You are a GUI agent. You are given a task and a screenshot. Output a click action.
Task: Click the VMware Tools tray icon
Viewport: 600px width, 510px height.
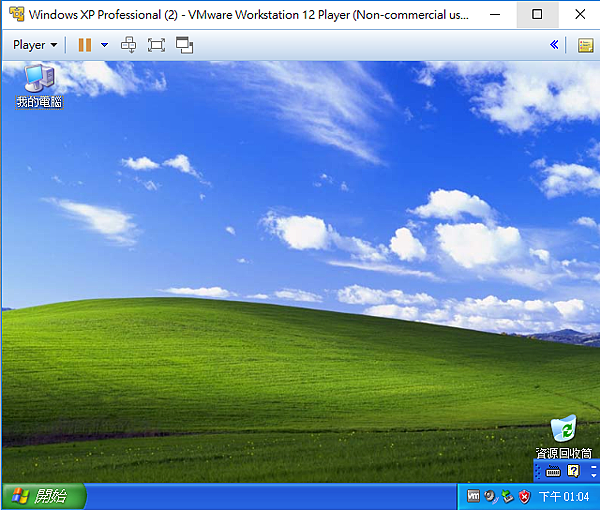tap(473, 496)
